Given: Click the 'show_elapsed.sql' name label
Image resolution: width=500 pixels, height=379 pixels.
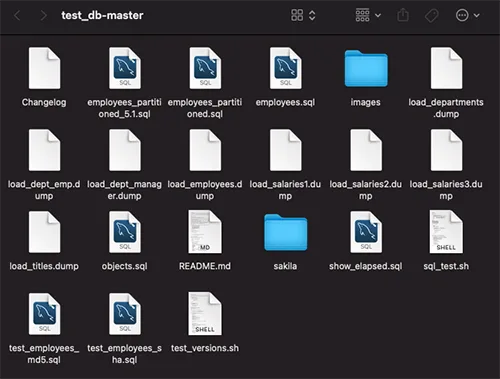Looking at the screenshot, I should tap(366, 266).
